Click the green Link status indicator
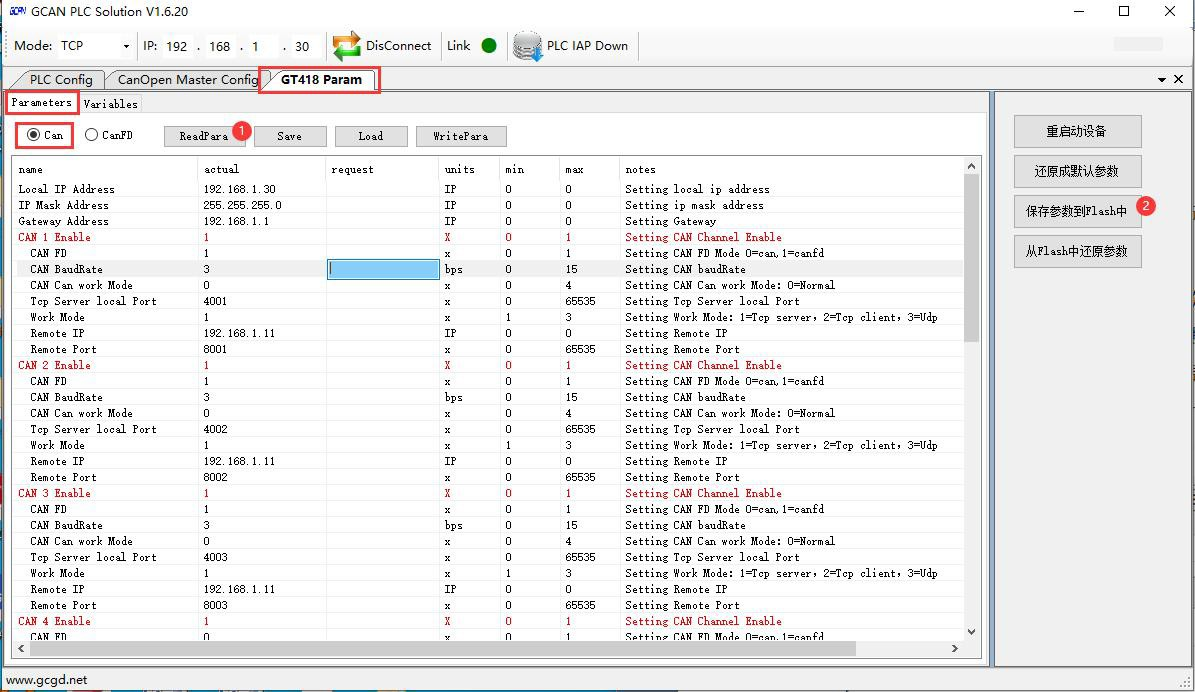Image resolution: width=1195 pixels, height=692 pixels. click(489, 46)
